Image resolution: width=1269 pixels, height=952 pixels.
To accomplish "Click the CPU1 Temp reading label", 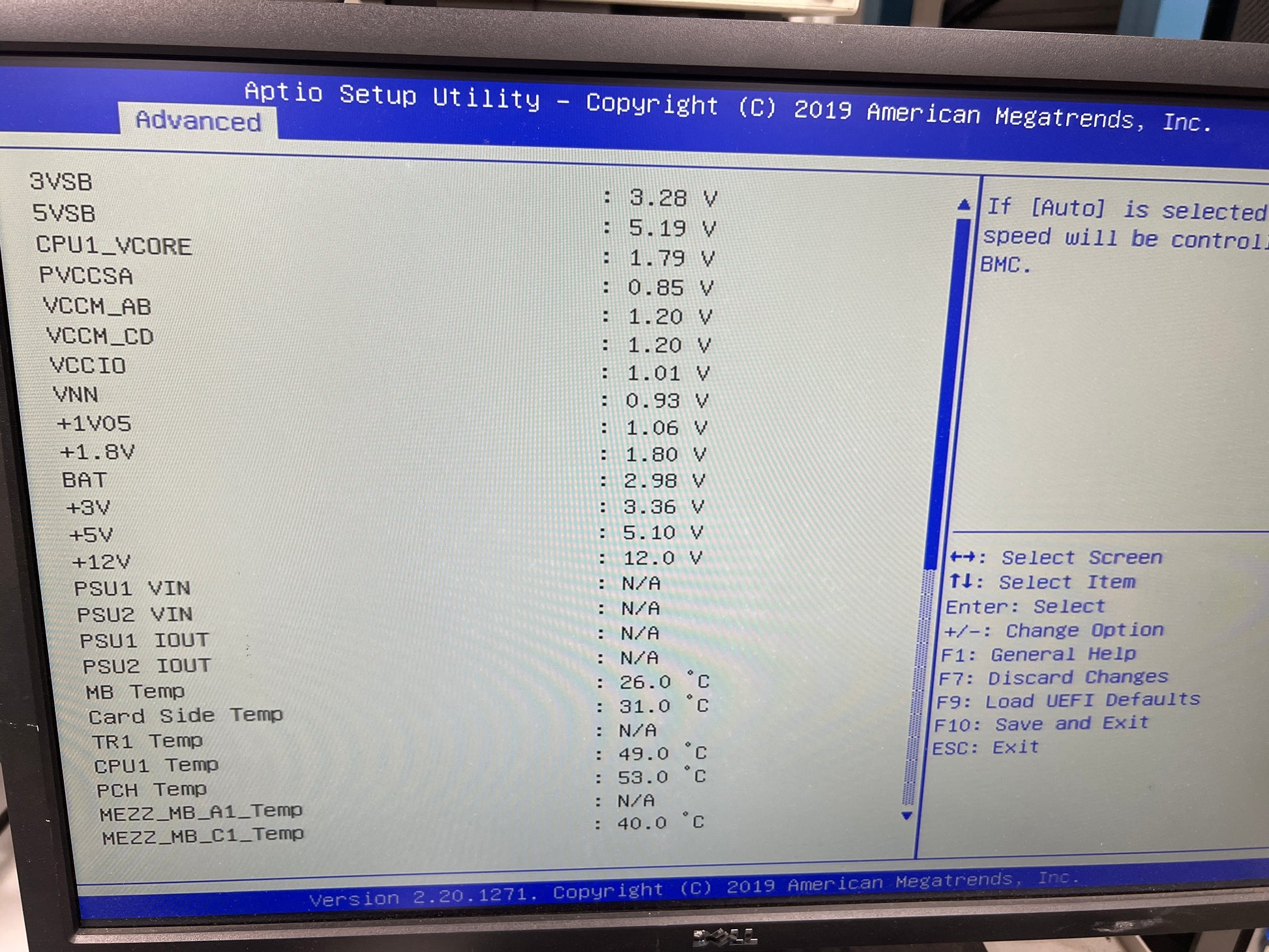I will 156,766.
